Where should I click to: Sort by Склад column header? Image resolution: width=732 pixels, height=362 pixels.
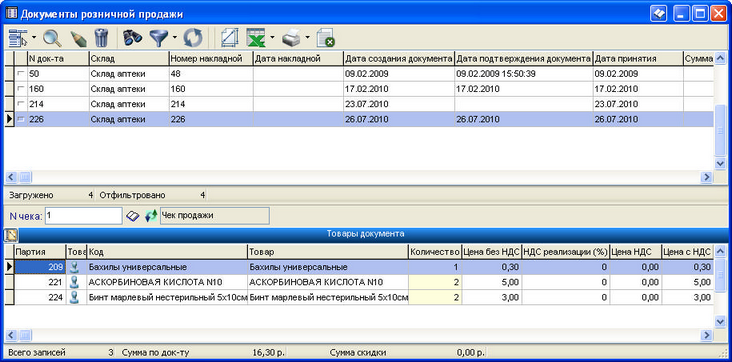pyautogui.click(x=128, y=58)
